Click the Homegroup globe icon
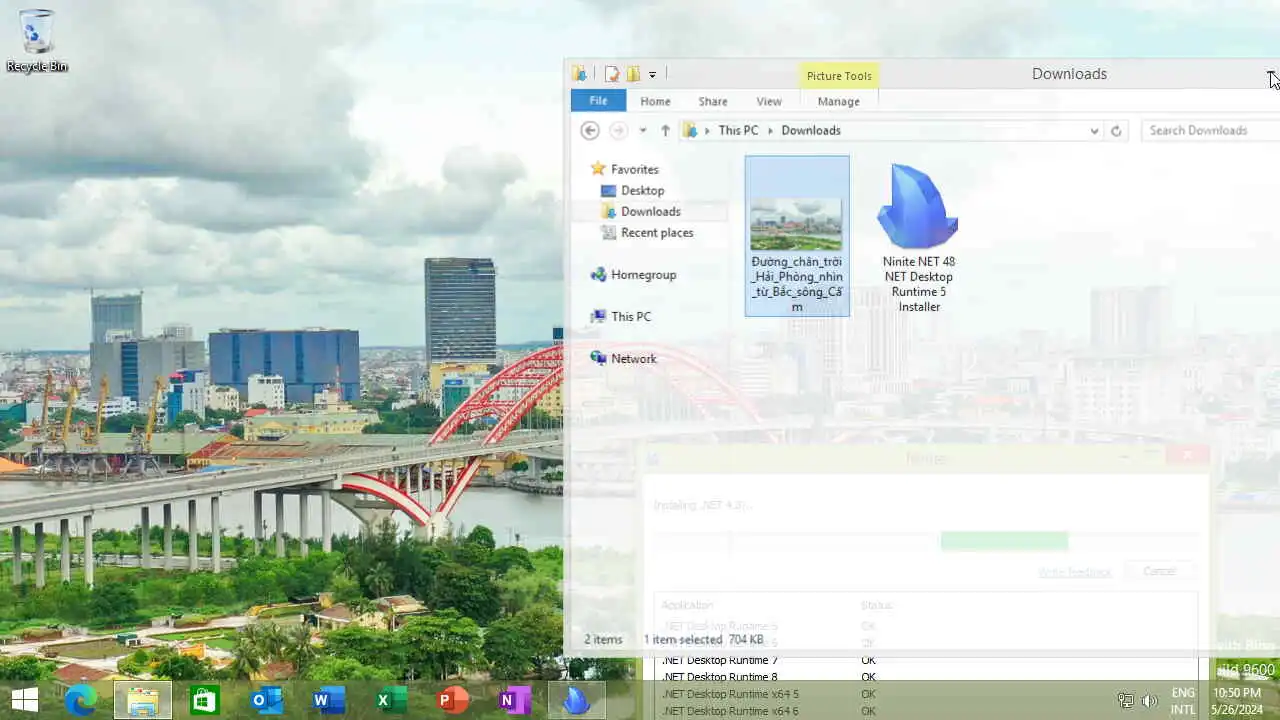The image size is (1280, 720). (x=598, y=274)
